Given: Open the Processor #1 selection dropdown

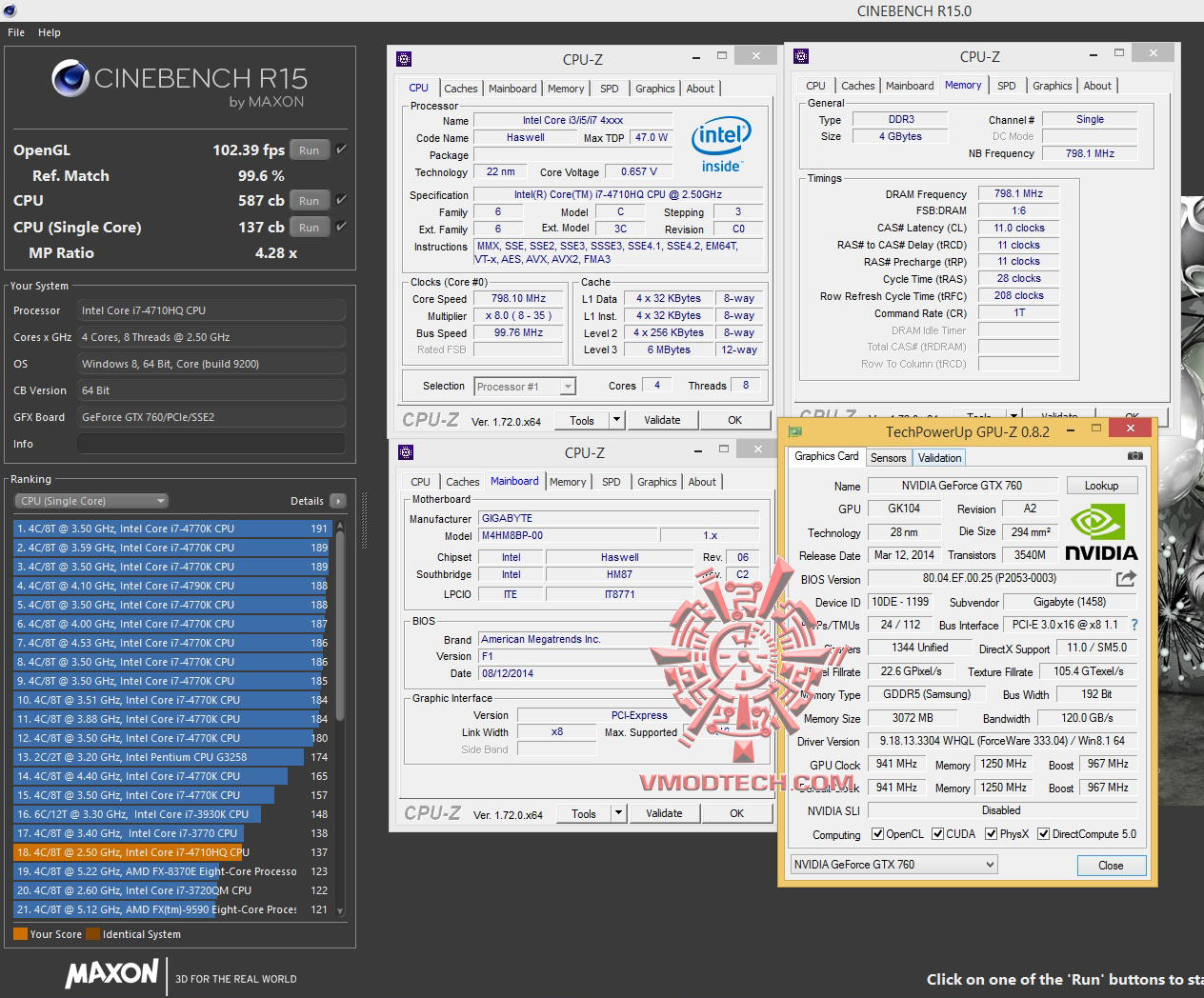Looking at the screenshot, I should 525,386.
